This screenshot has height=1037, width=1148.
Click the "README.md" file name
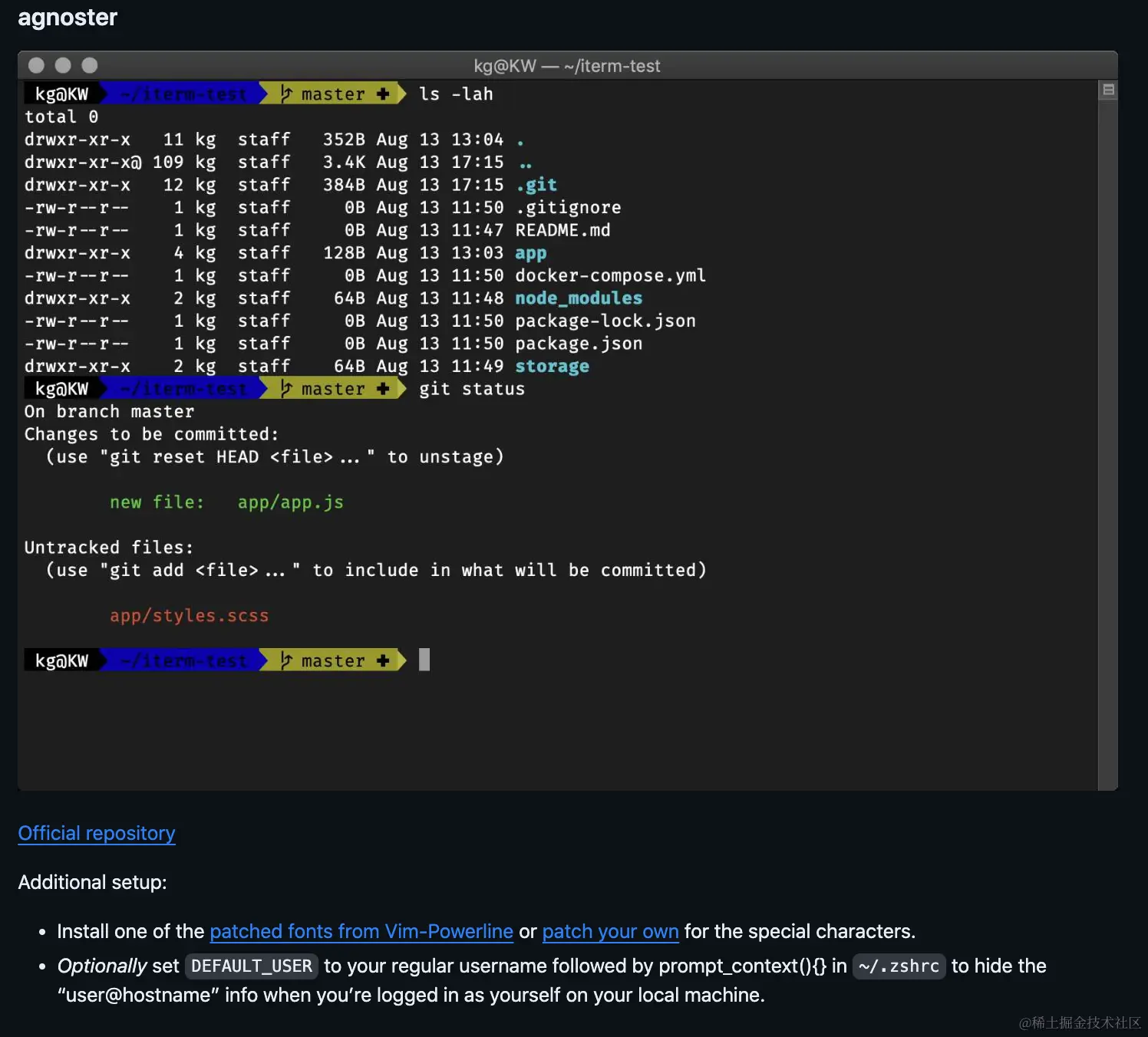[x=563, y=230]
